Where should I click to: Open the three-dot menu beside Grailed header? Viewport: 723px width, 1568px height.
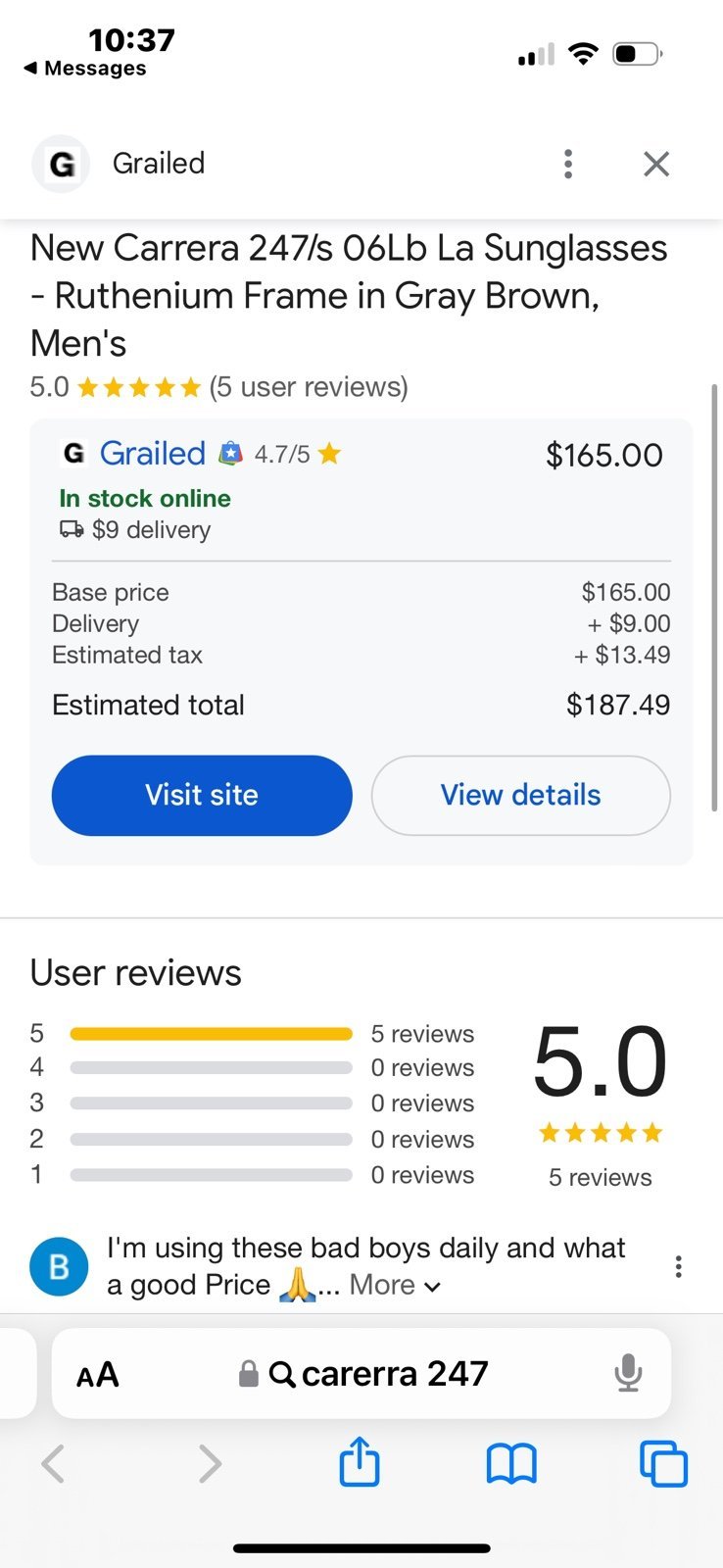coord(568,164)
